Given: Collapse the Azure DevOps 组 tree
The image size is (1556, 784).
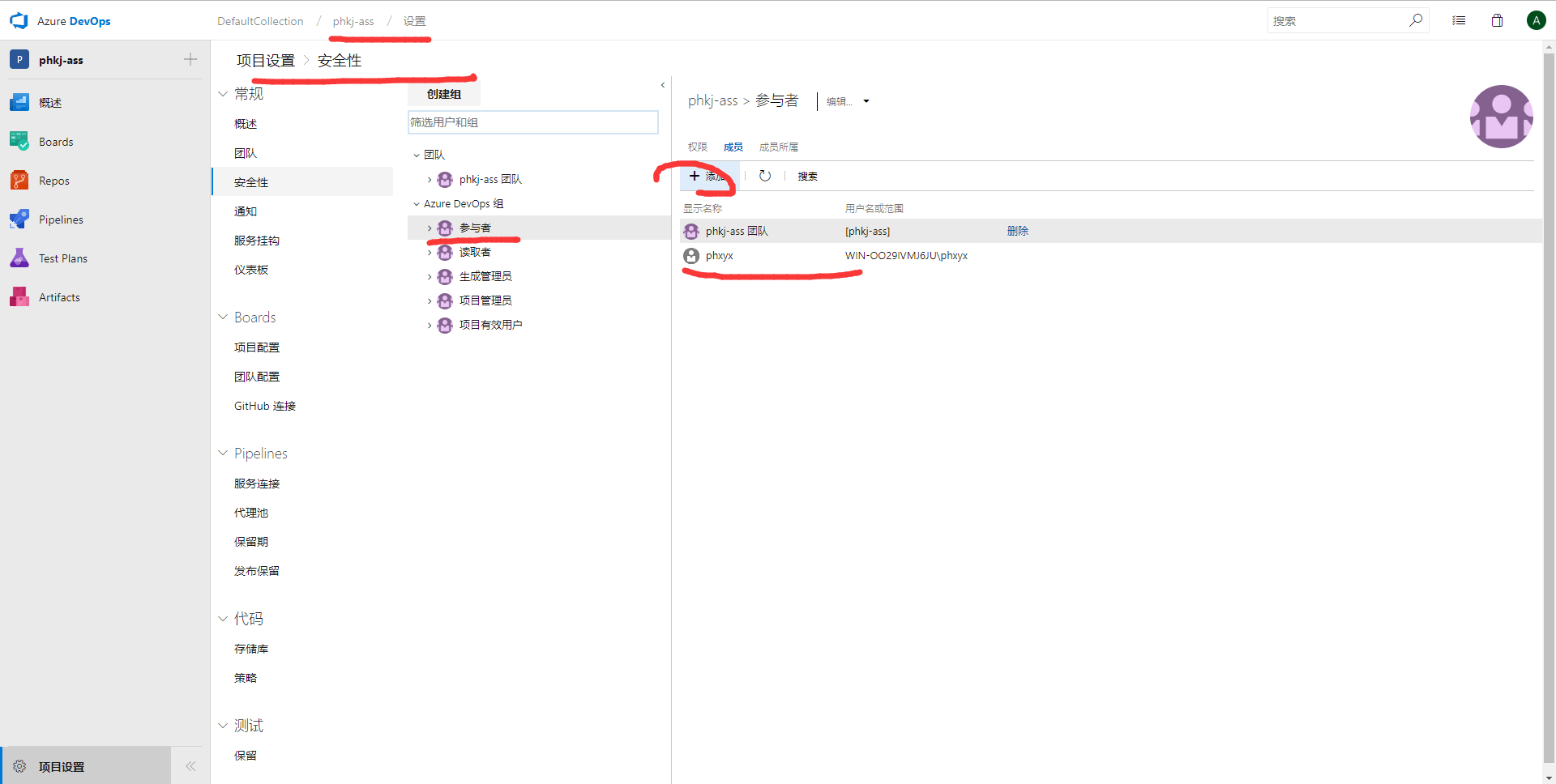Looking at the screenshot, I should (417, 204).
